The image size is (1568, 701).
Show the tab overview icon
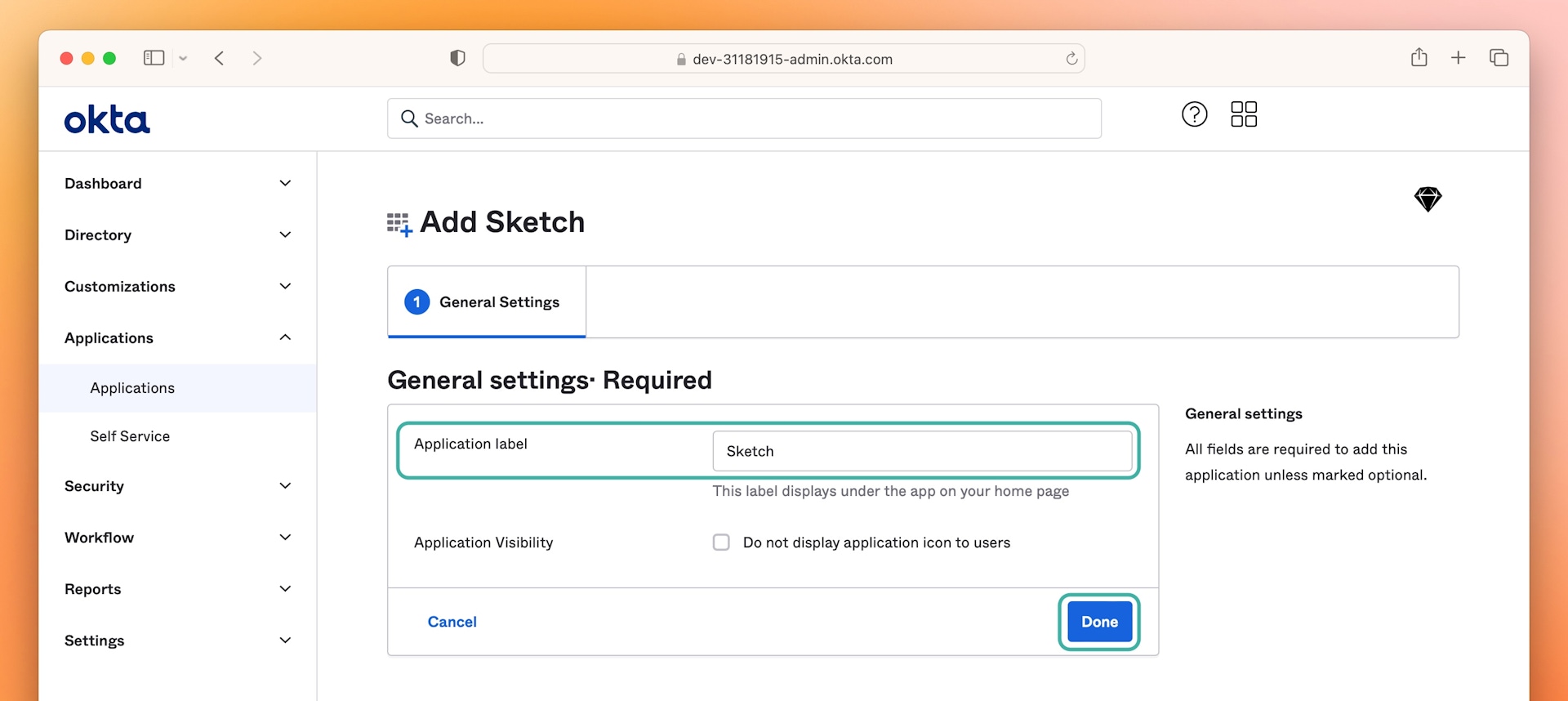click(1499, 57)
